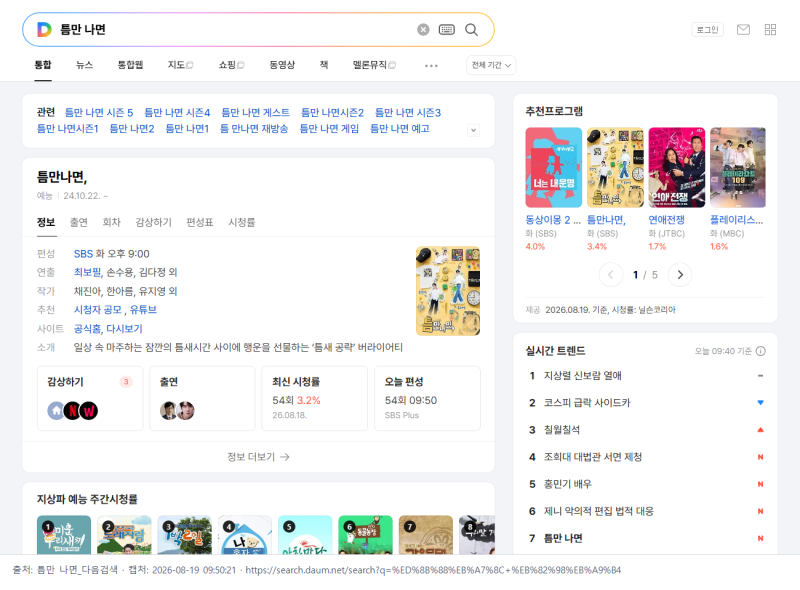The image size is (800, 590).
Task: Expand the related searches chevron
Action: [x=473, y=130]
